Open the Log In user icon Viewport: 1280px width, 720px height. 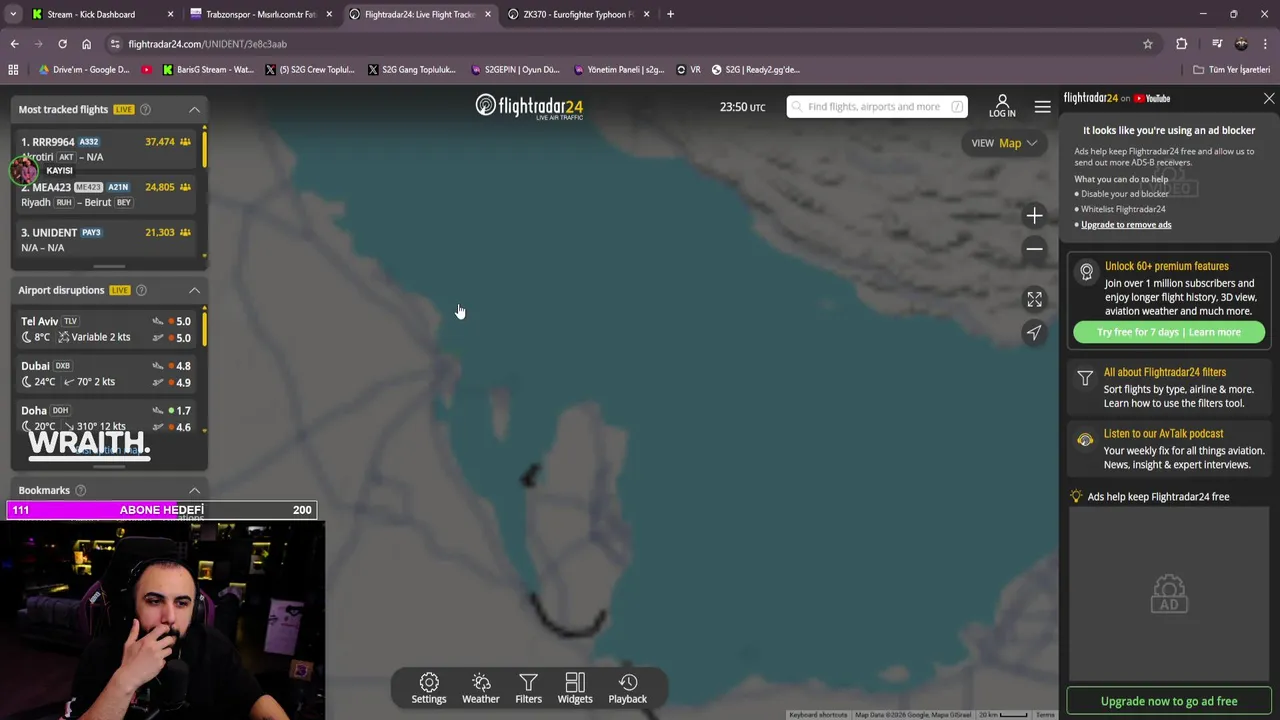click(1002, 106)
